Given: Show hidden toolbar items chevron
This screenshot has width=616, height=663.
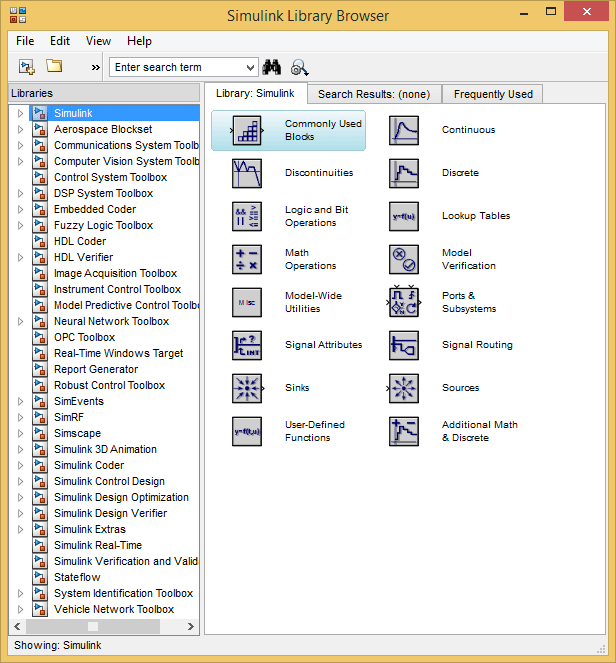Looking at the screenshot, I should [x=96, y=67].
